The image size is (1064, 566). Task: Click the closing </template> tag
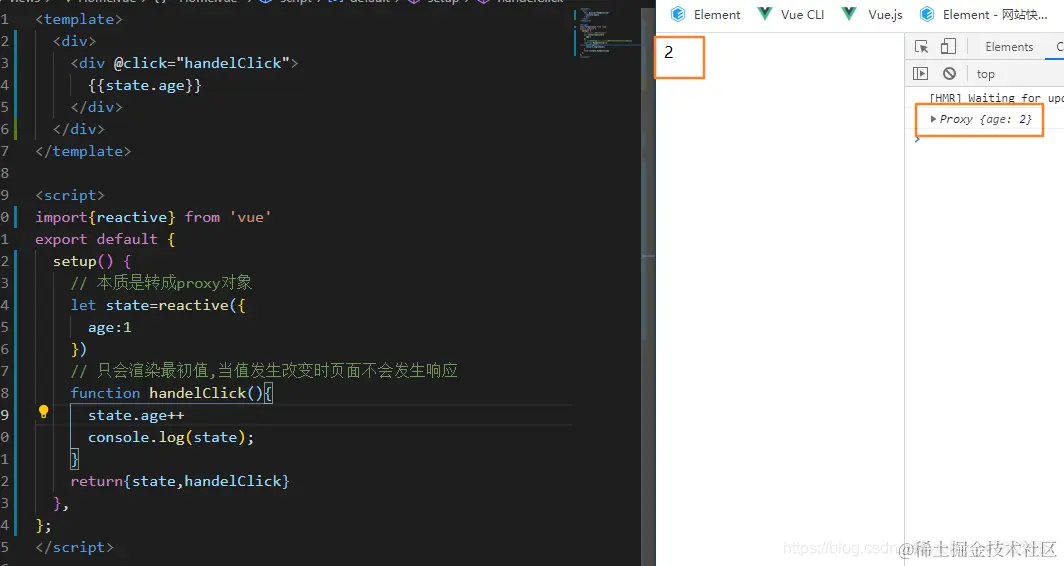click(83, 151)
